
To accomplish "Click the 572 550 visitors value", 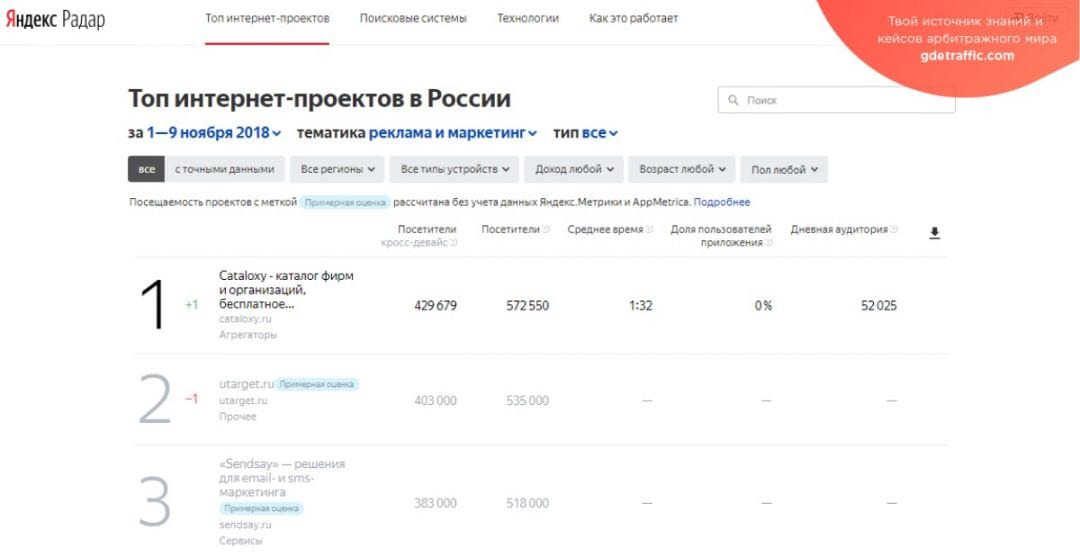I will coord(528,306).
